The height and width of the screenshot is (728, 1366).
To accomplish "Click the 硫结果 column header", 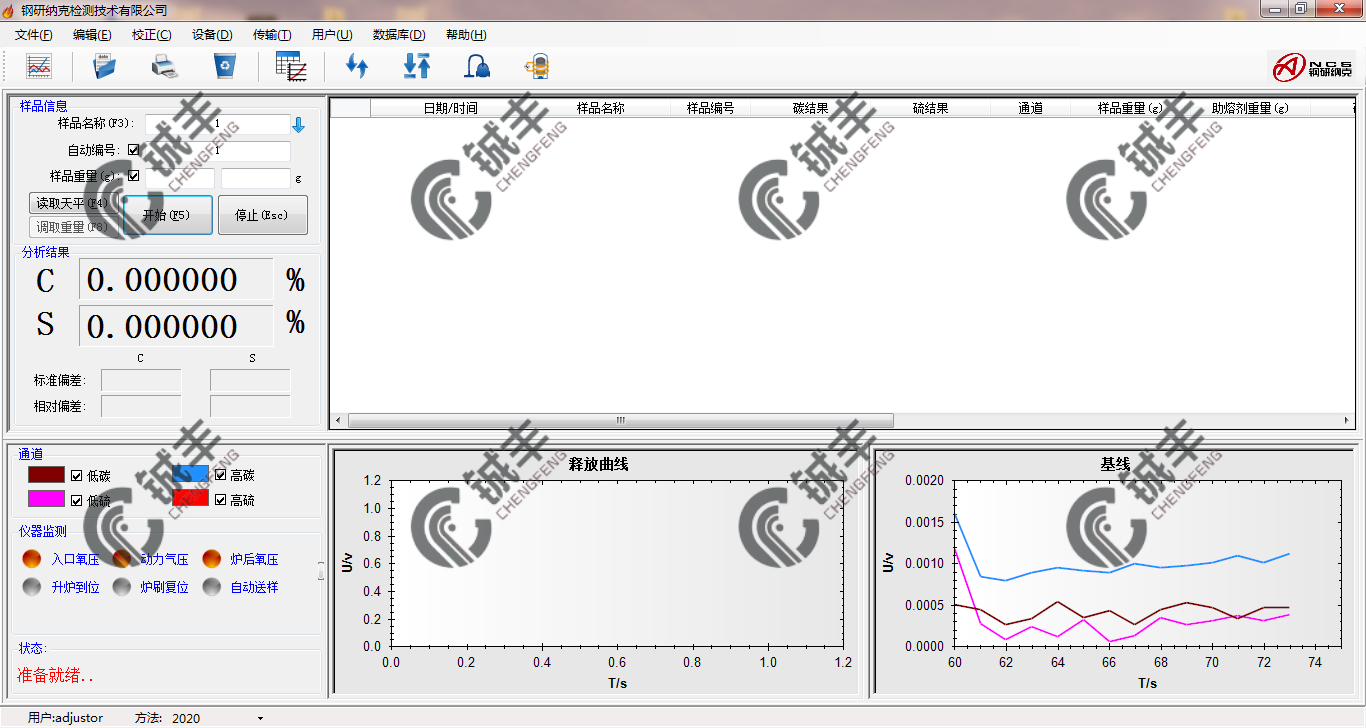I will [x=930, y=108].
